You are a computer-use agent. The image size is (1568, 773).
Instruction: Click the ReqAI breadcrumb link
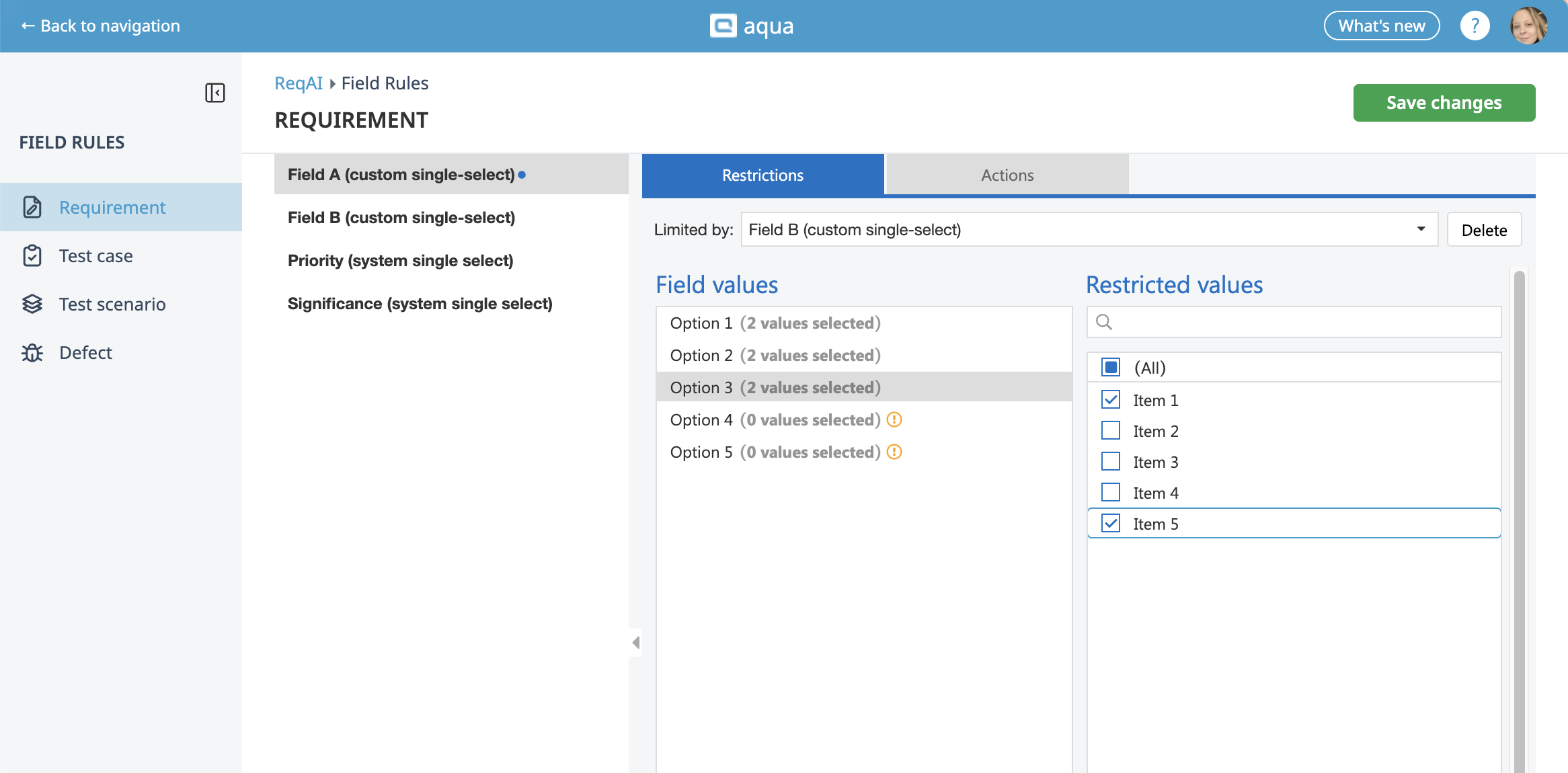tap(299, 83)
